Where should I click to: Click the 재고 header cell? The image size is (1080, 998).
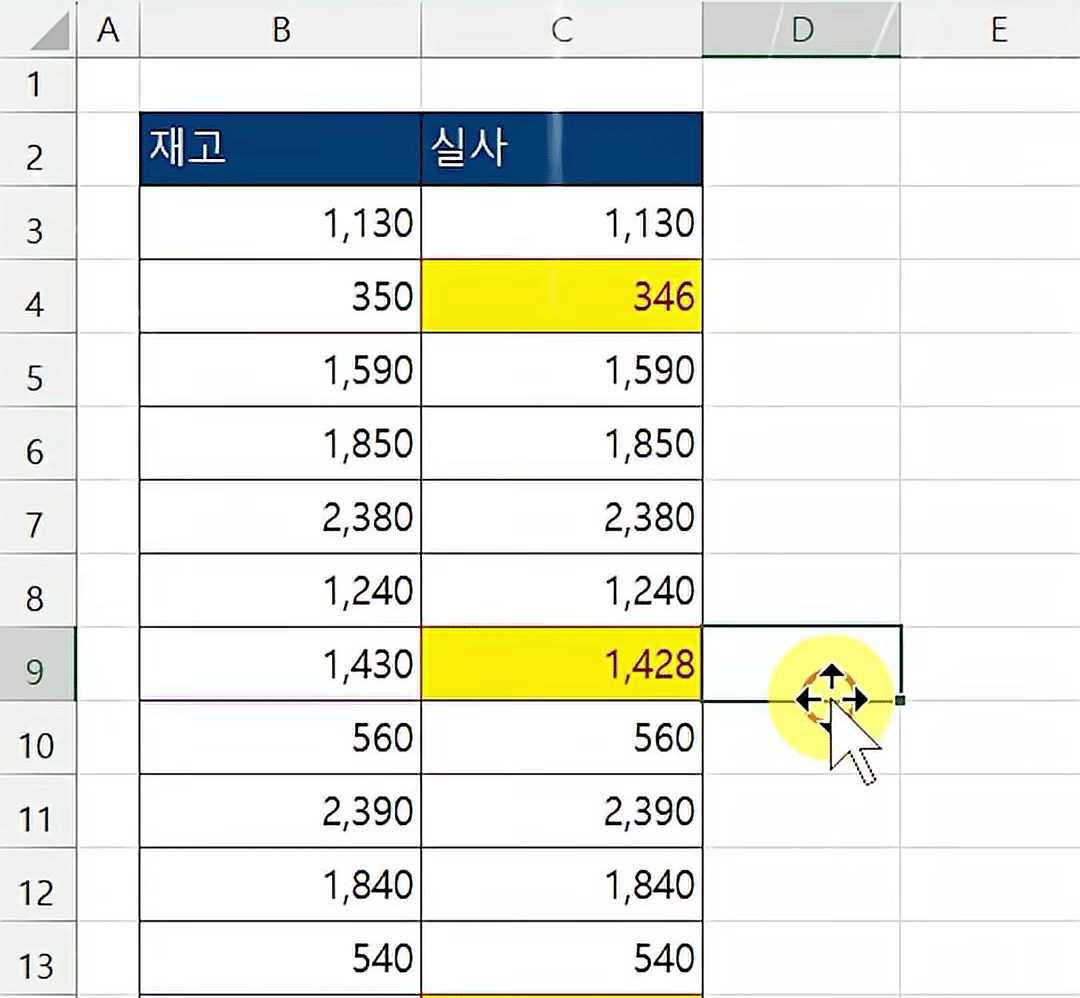pyautogui.click(x=280, y=149)
